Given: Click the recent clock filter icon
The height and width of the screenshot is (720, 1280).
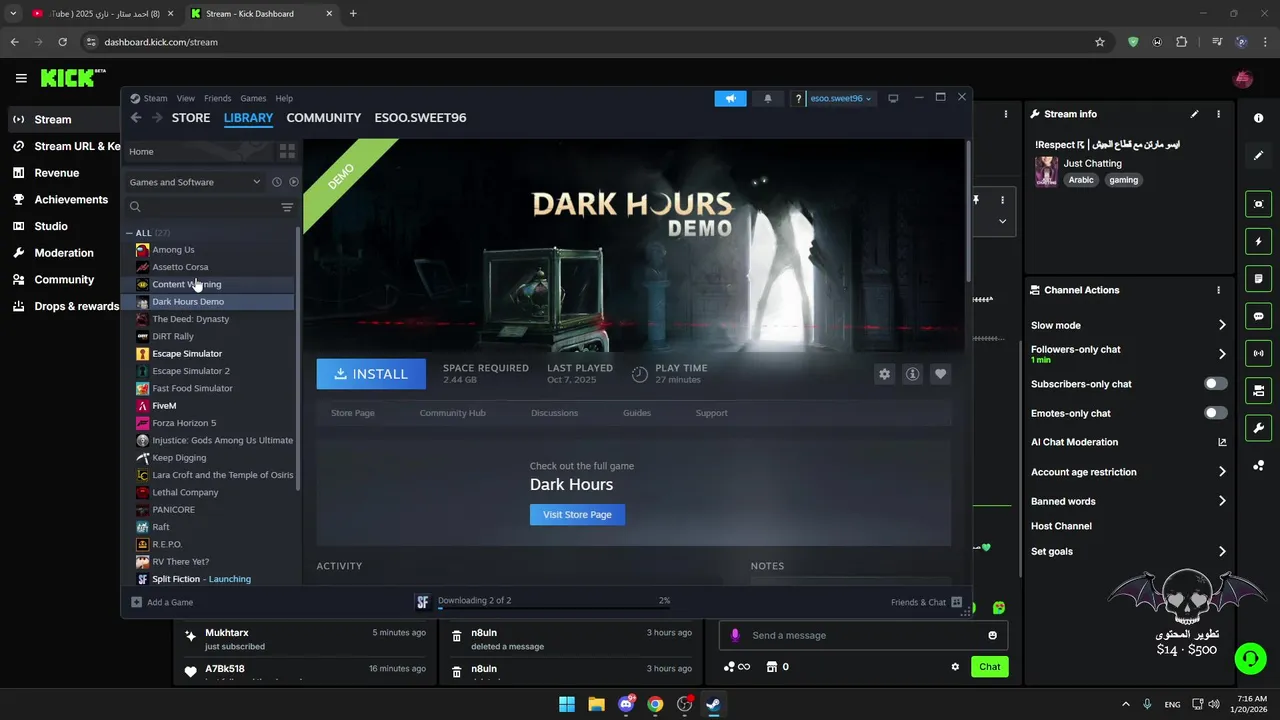Looking at the screenshot, I should (277, 182).
